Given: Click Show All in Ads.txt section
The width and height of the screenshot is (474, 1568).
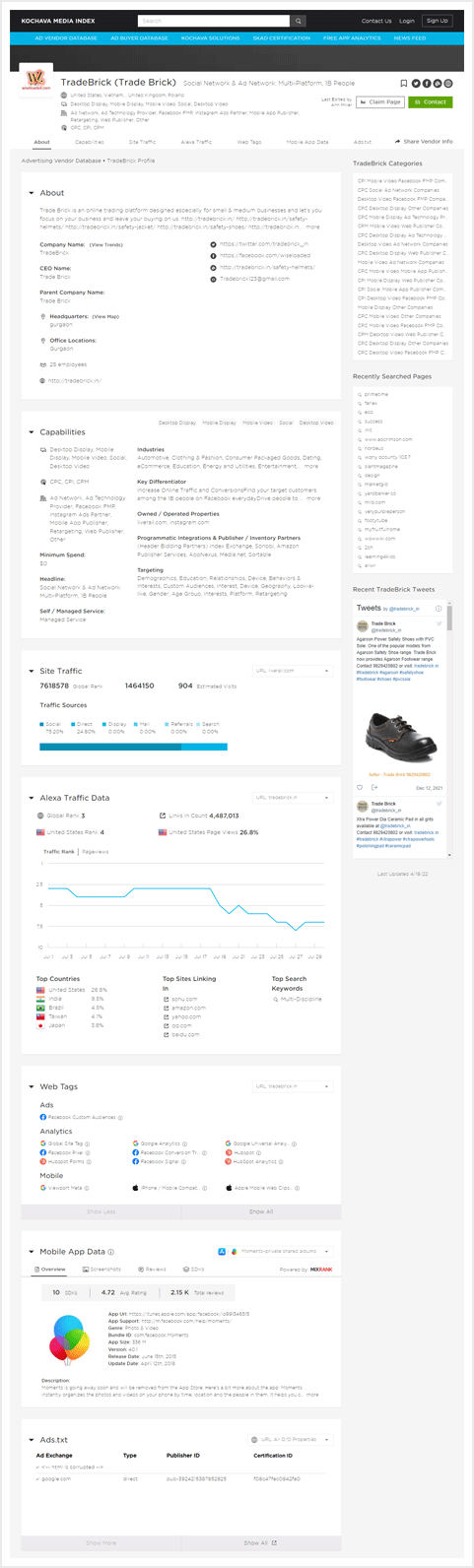Looking at the screenshot, I should point(261,1542).
